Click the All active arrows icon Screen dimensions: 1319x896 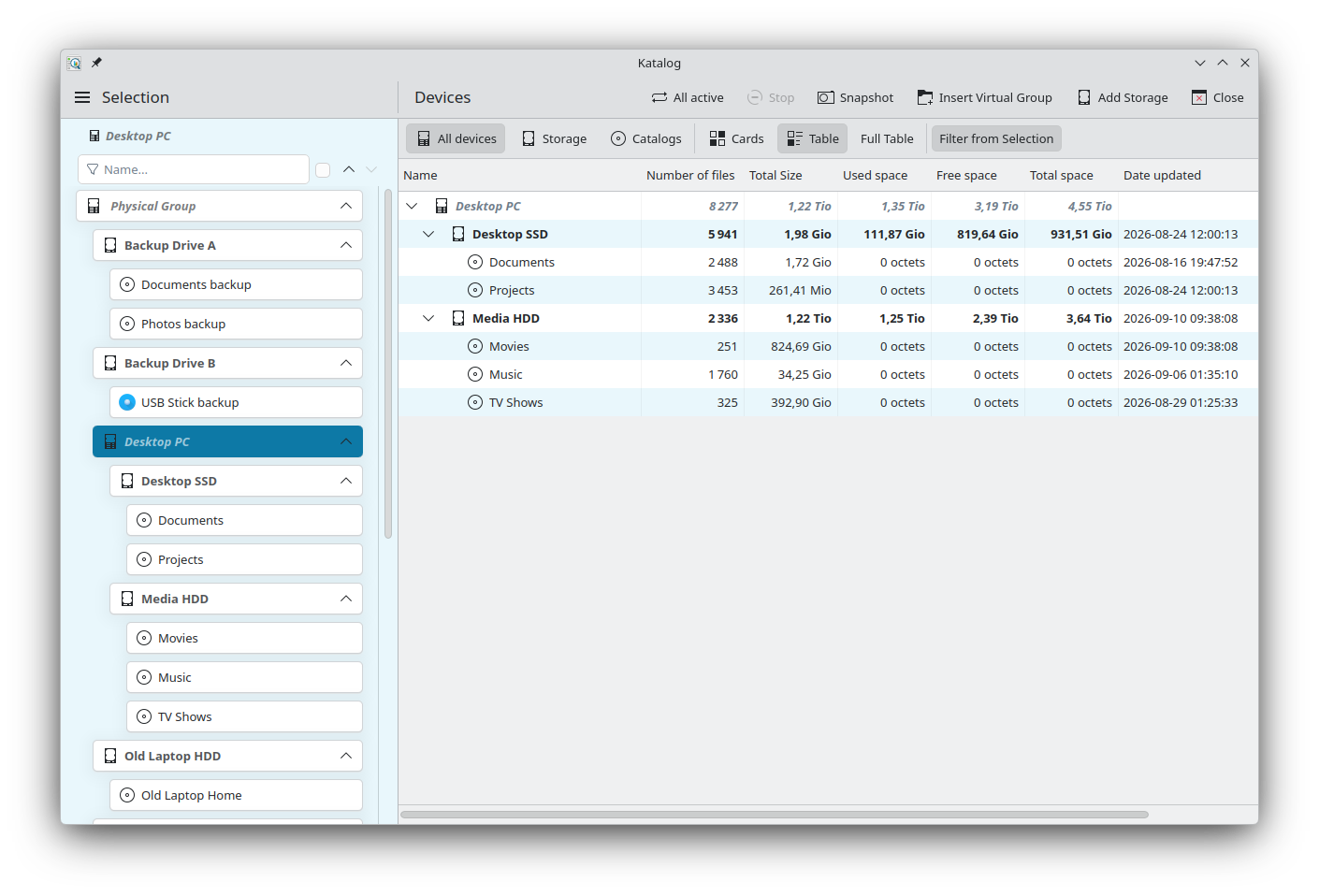tap(659, 97)
